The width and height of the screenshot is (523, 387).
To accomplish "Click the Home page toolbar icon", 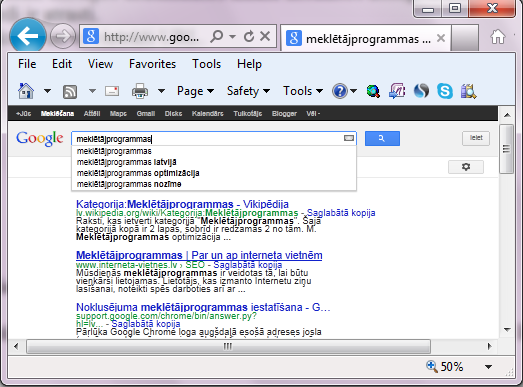I will click(26, 91).
